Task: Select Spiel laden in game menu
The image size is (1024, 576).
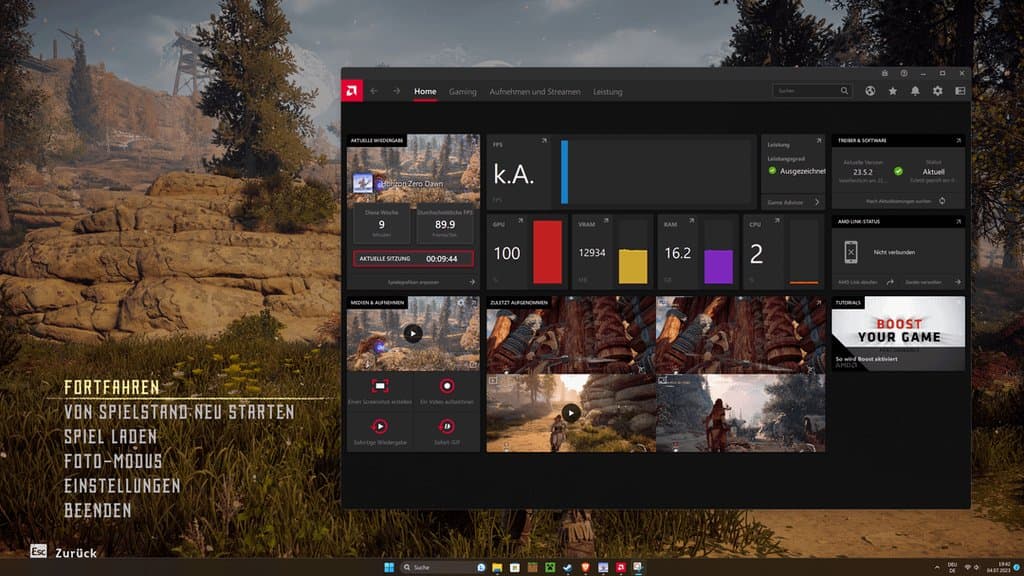Action: 110,436
